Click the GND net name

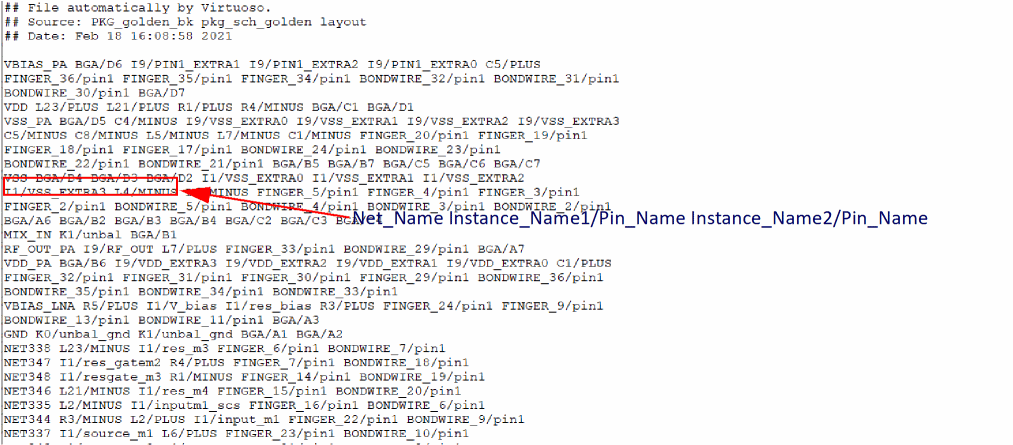[16, 335]
